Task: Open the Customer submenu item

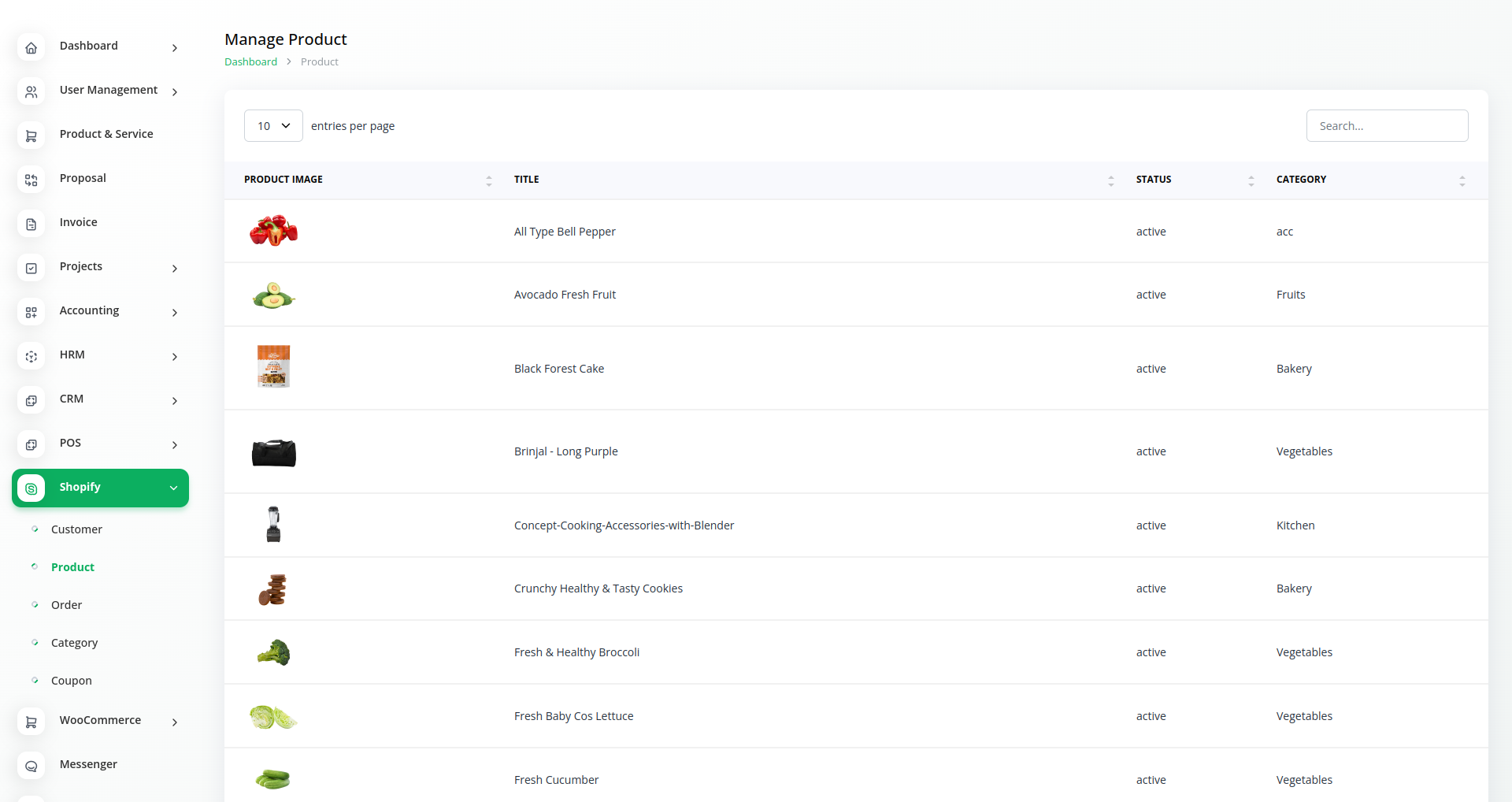Action: (76, 529)
